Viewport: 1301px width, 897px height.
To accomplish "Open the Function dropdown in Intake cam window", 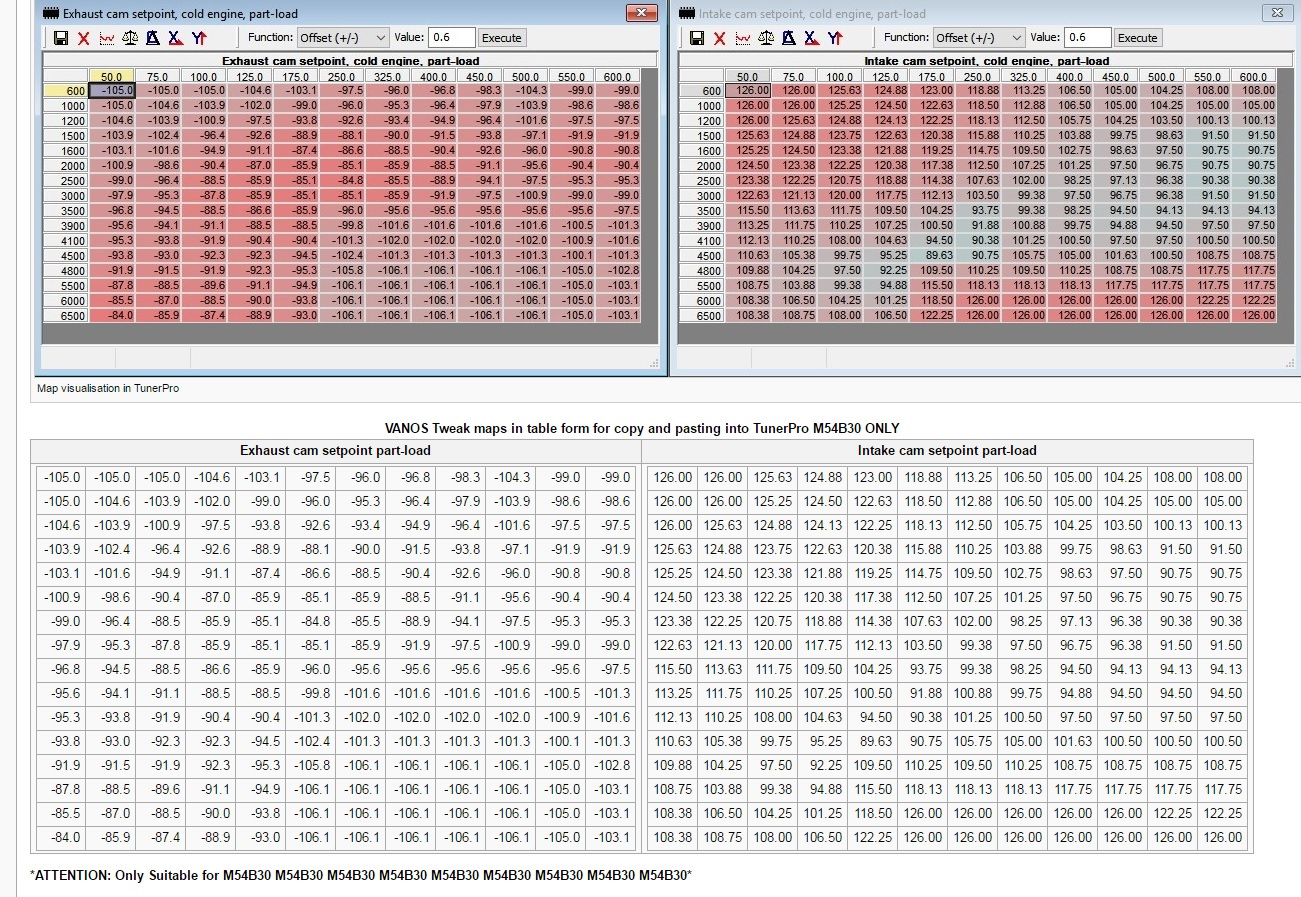I will point(979,38).
